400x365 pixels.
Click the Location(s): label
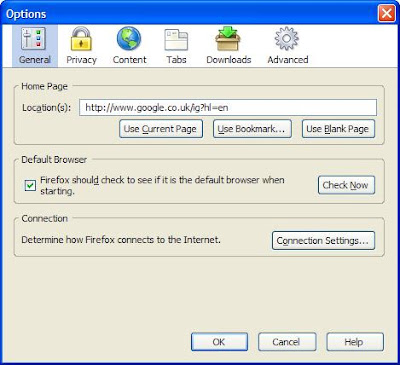(46, 108)
